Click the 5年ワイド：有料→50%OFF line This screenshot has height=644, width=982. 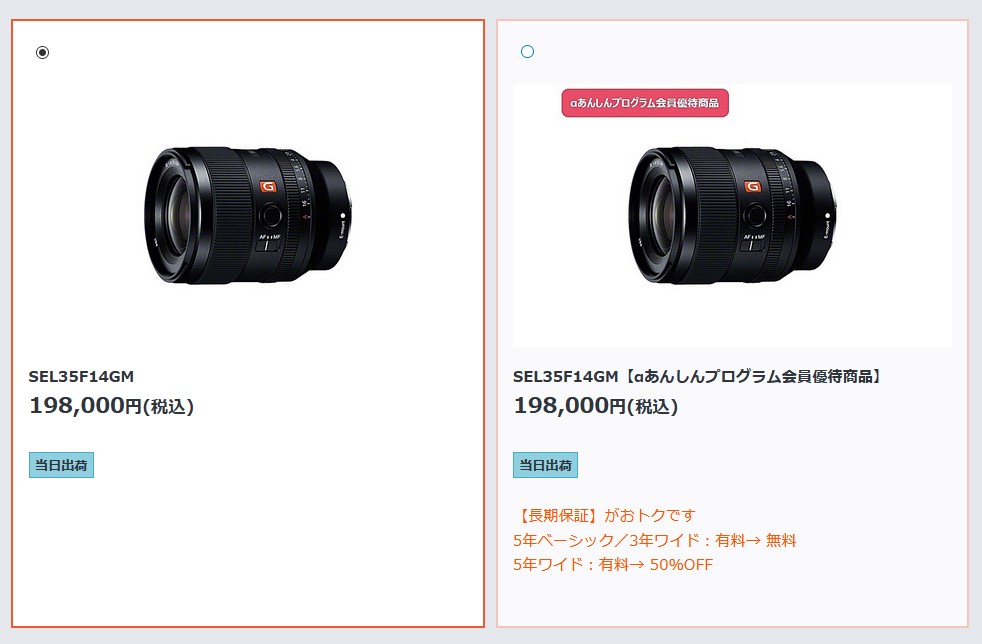pos(612,564)
